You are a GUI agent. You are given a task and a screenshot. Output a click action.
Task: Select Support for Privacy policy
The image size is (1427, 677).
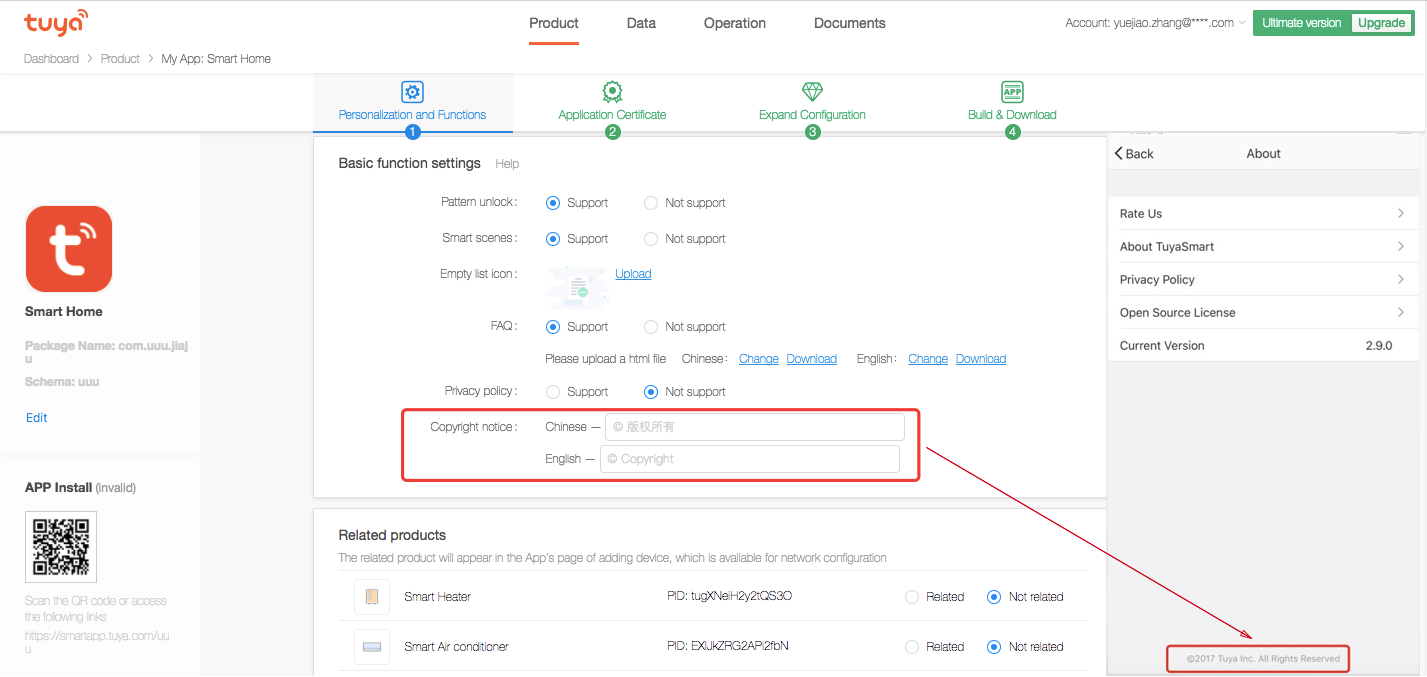[553, 392]
